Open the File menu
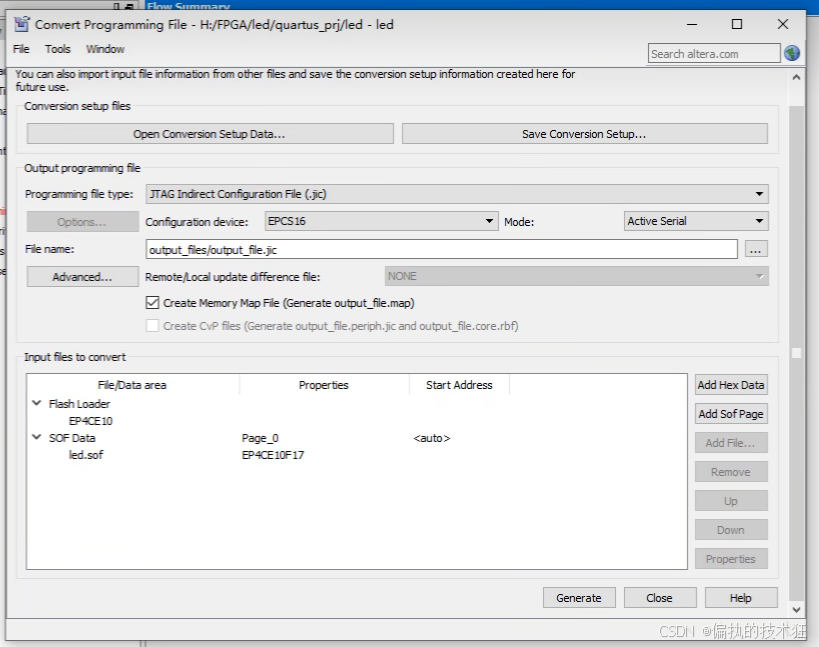819x647 pixels. (21, 49)
